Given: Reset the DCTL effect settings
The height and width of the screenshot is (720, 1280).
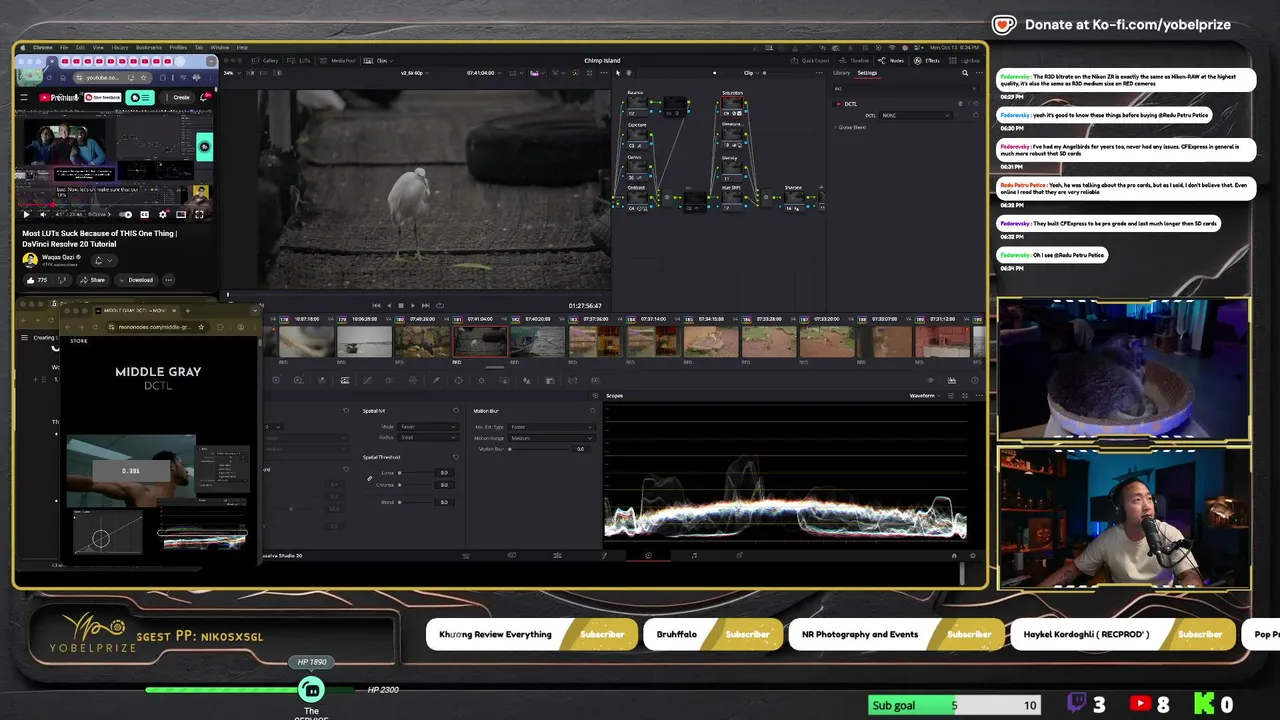Looking at the screenshot, I should (x=976, y=104).
